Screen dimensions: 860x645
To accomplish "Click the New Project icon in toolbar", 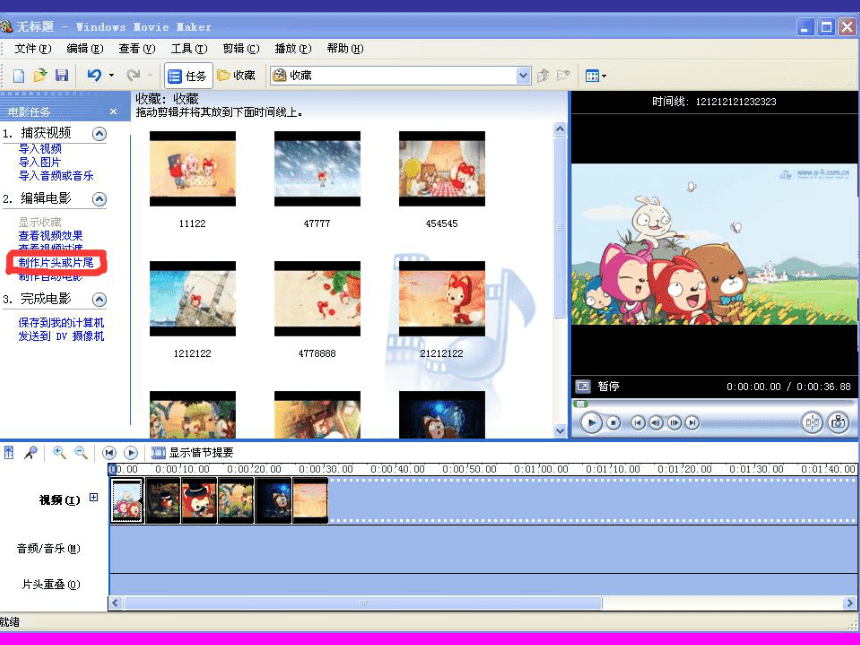I will pos(19,76).
